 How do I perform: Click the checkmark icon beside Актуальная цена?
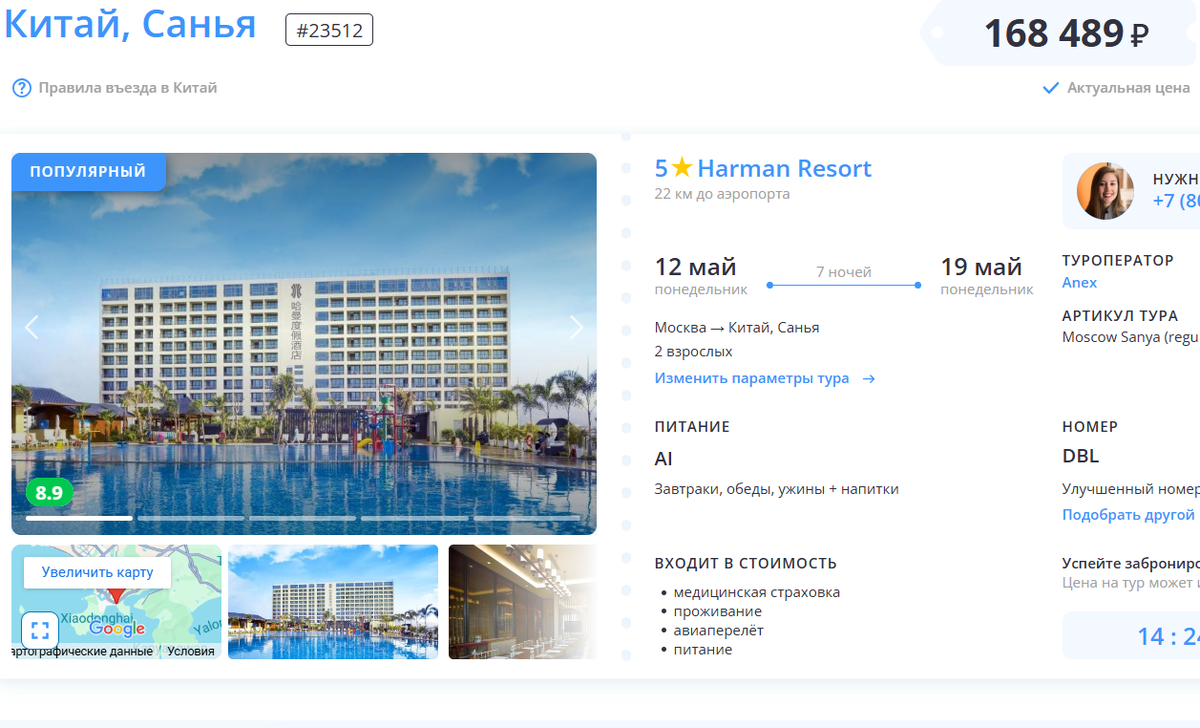tap(1050, 88)
